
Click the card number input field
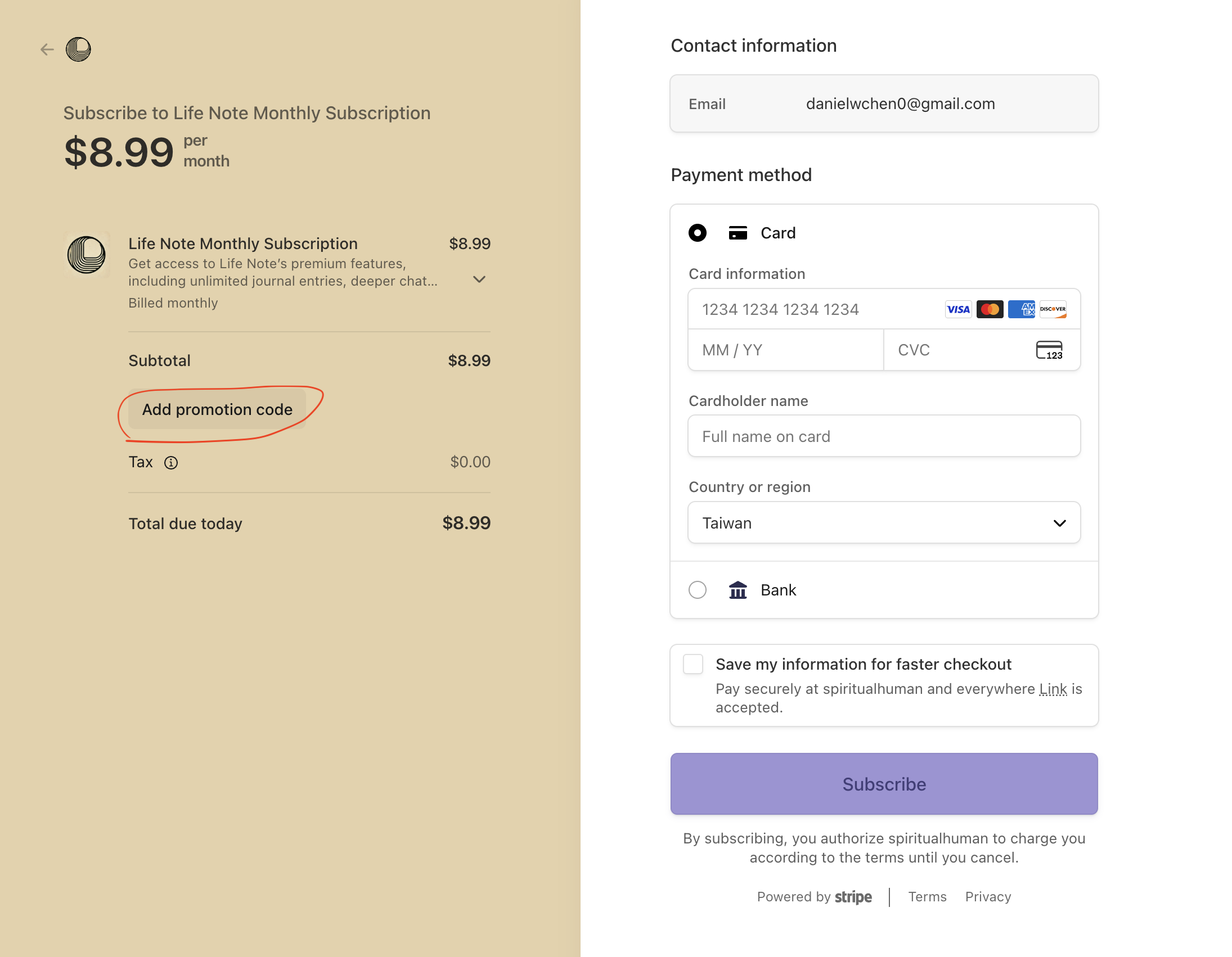(812, 309)
